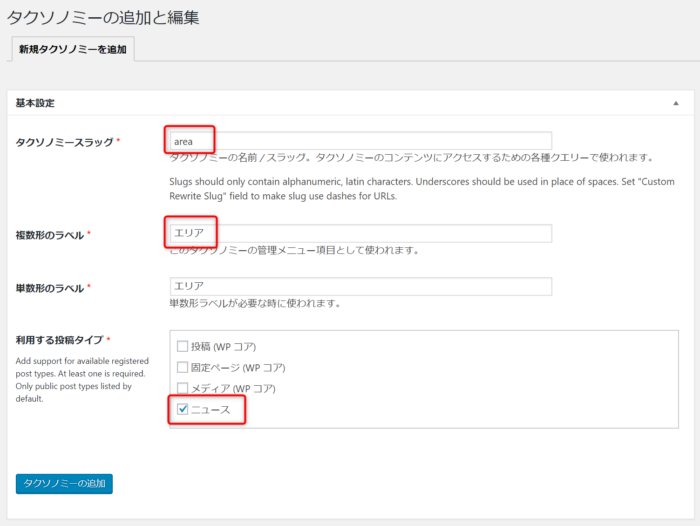
Task: Focus the taxonomy slug field containing 'area'
Action: (x=360, y=141)
